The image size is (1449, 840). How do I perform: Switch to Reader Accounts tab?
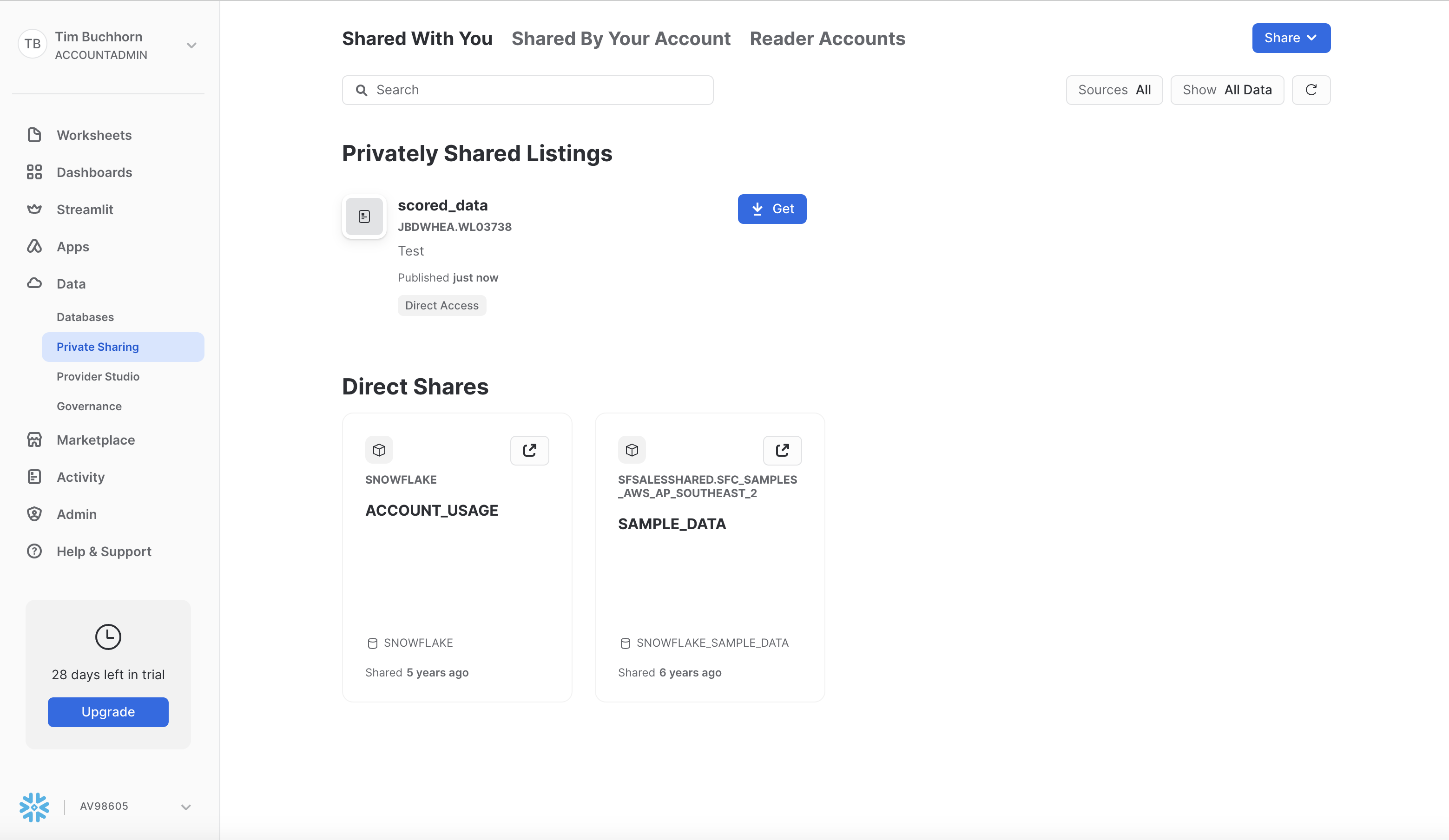827,39
